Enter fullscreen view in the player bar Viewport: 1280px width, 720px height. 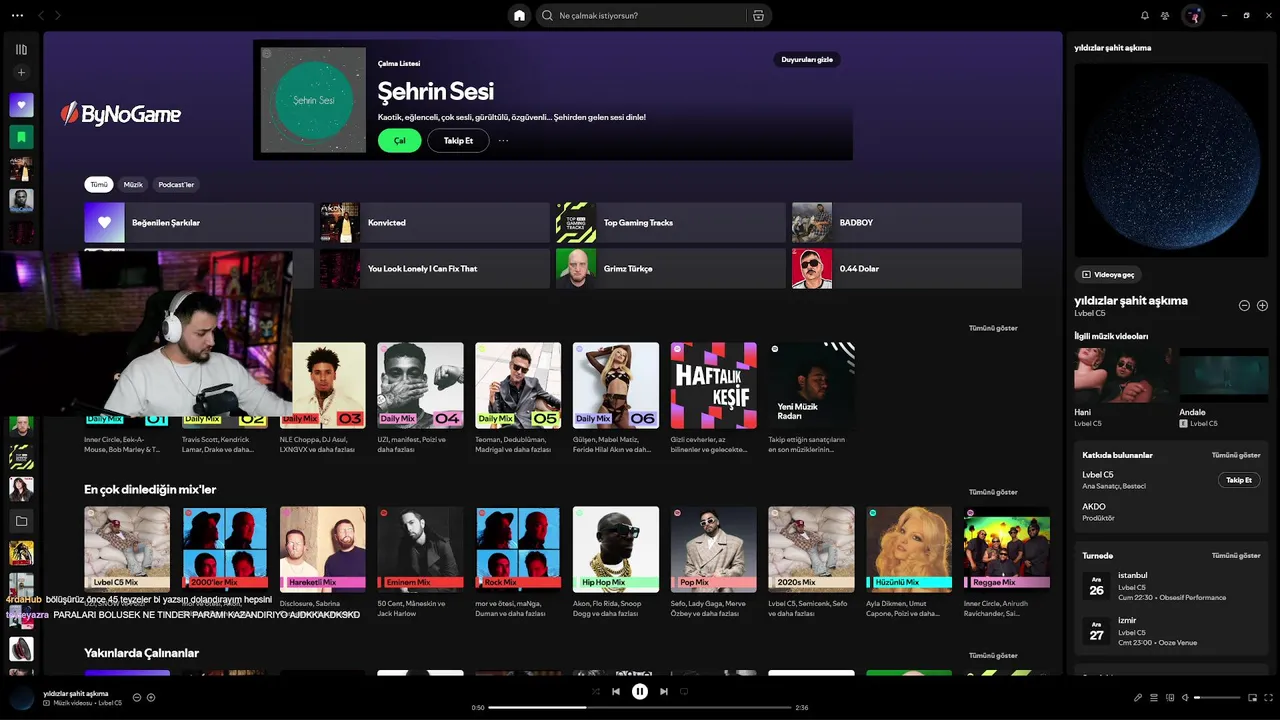[x=1269, y=697]
